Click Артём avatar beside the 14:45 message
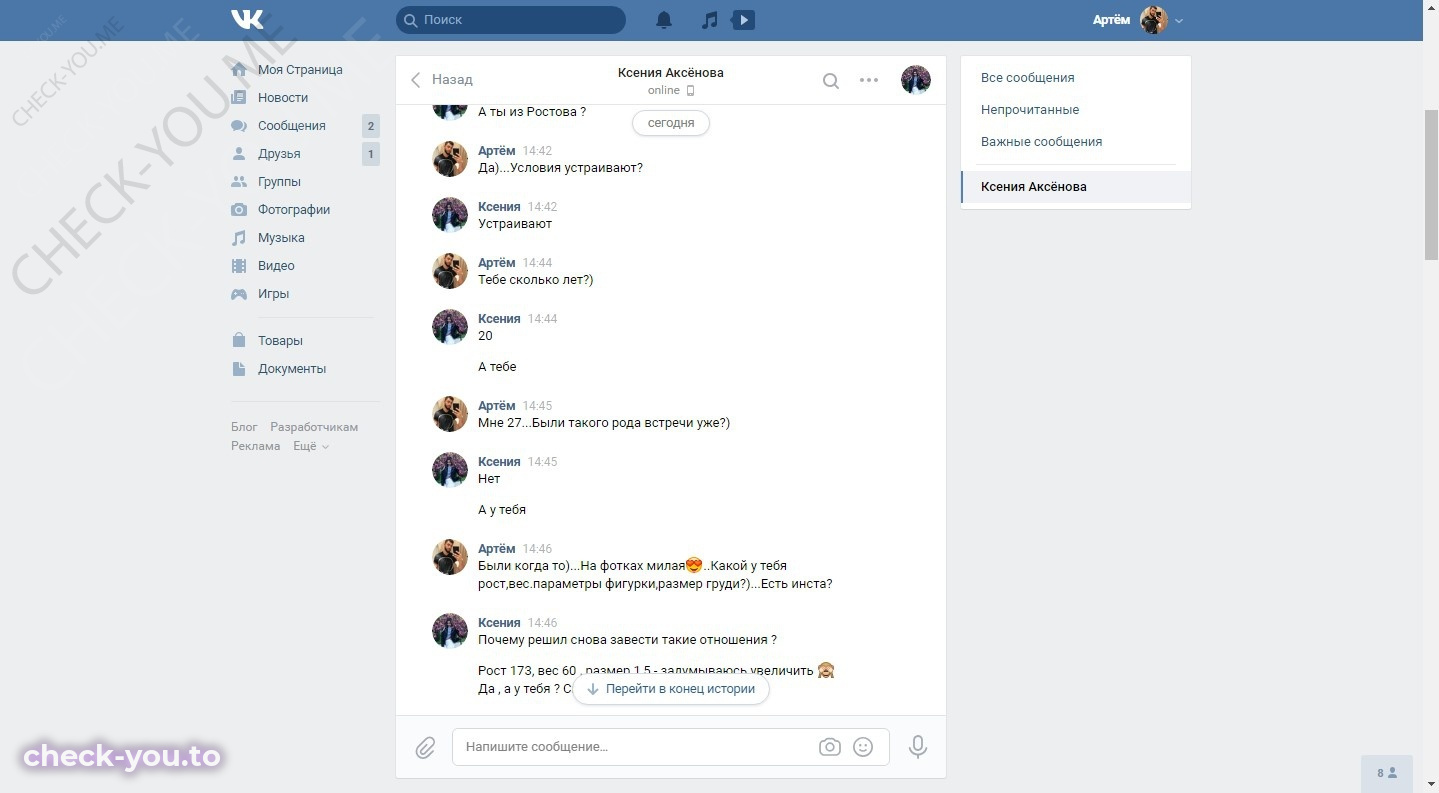The height and width of the screenshot is (793, 1439). pyautogui.click(x=450, y=414)
